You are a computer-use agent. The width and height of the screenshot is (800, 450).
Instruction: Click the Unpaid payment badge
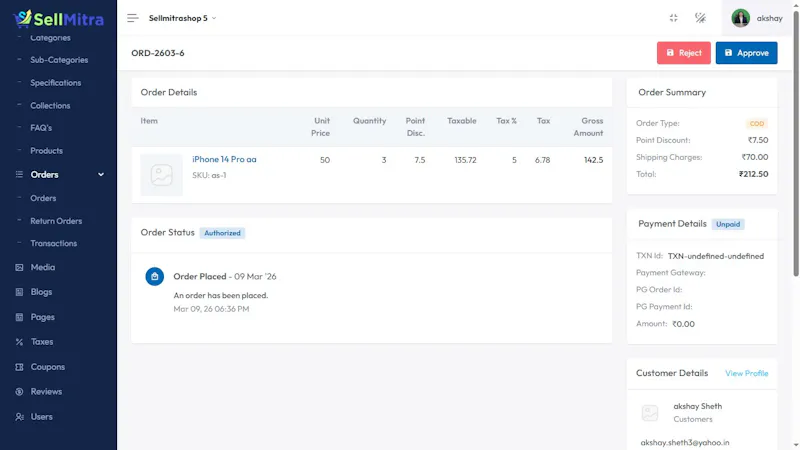(728, 224)
